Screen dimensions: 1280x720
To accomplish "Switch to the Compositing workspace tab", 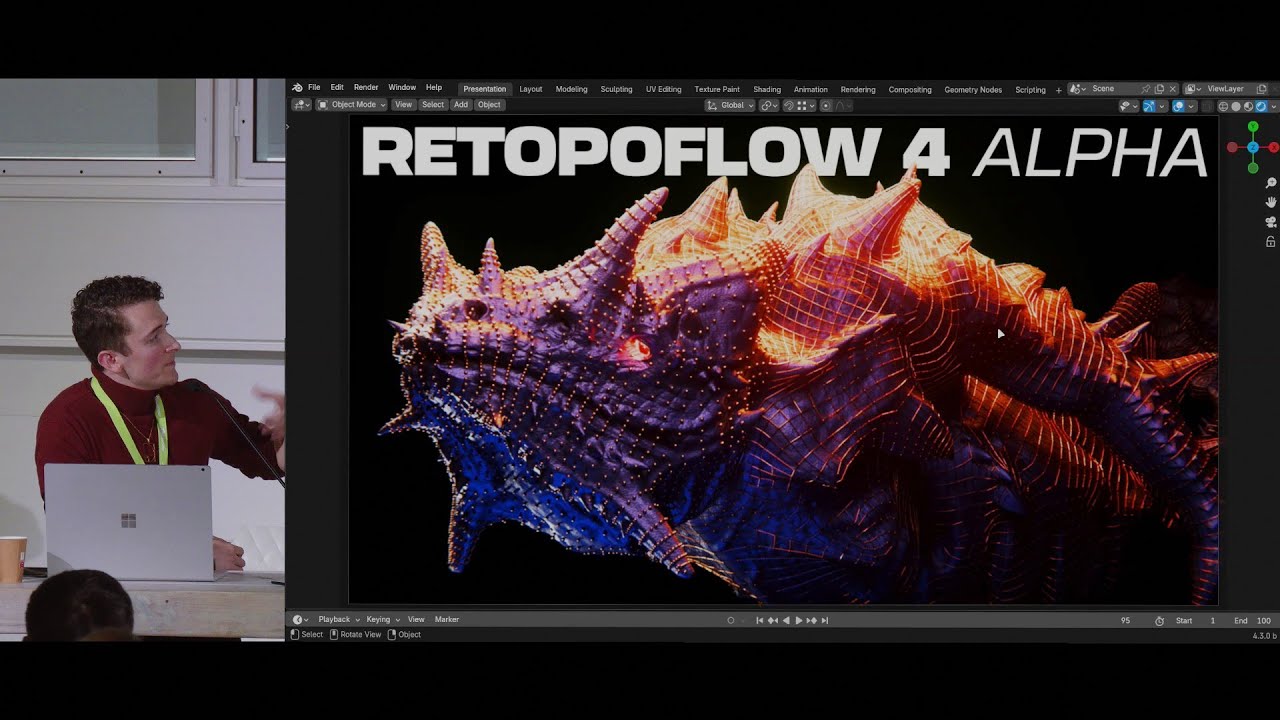I will 910,89.
